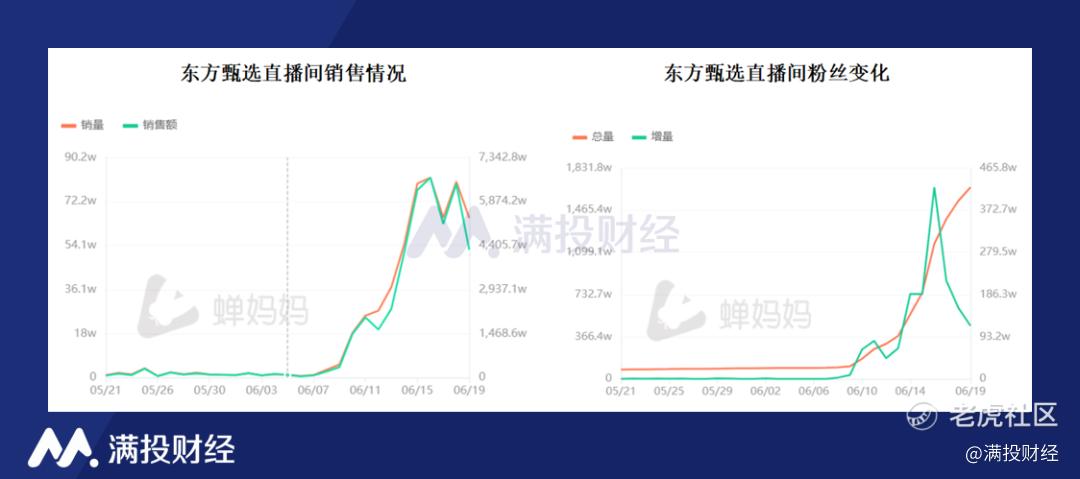Click the 465.8w axis value

[x=999, y=167]
